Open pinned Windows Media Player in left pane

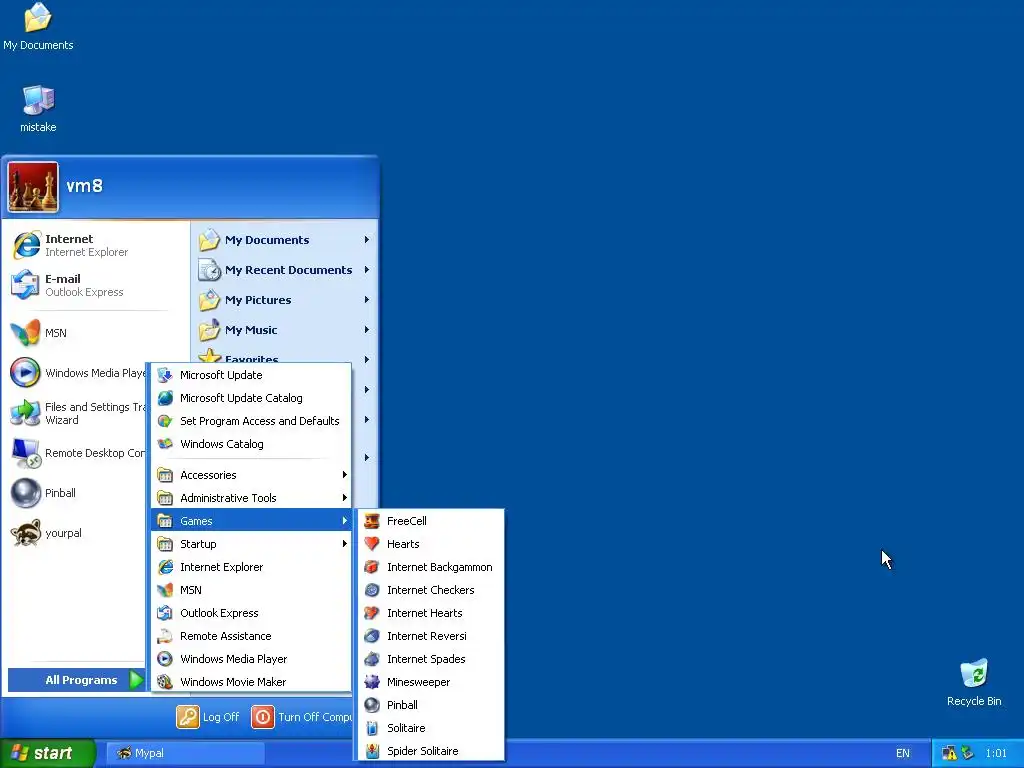click(x=76, y=373)
